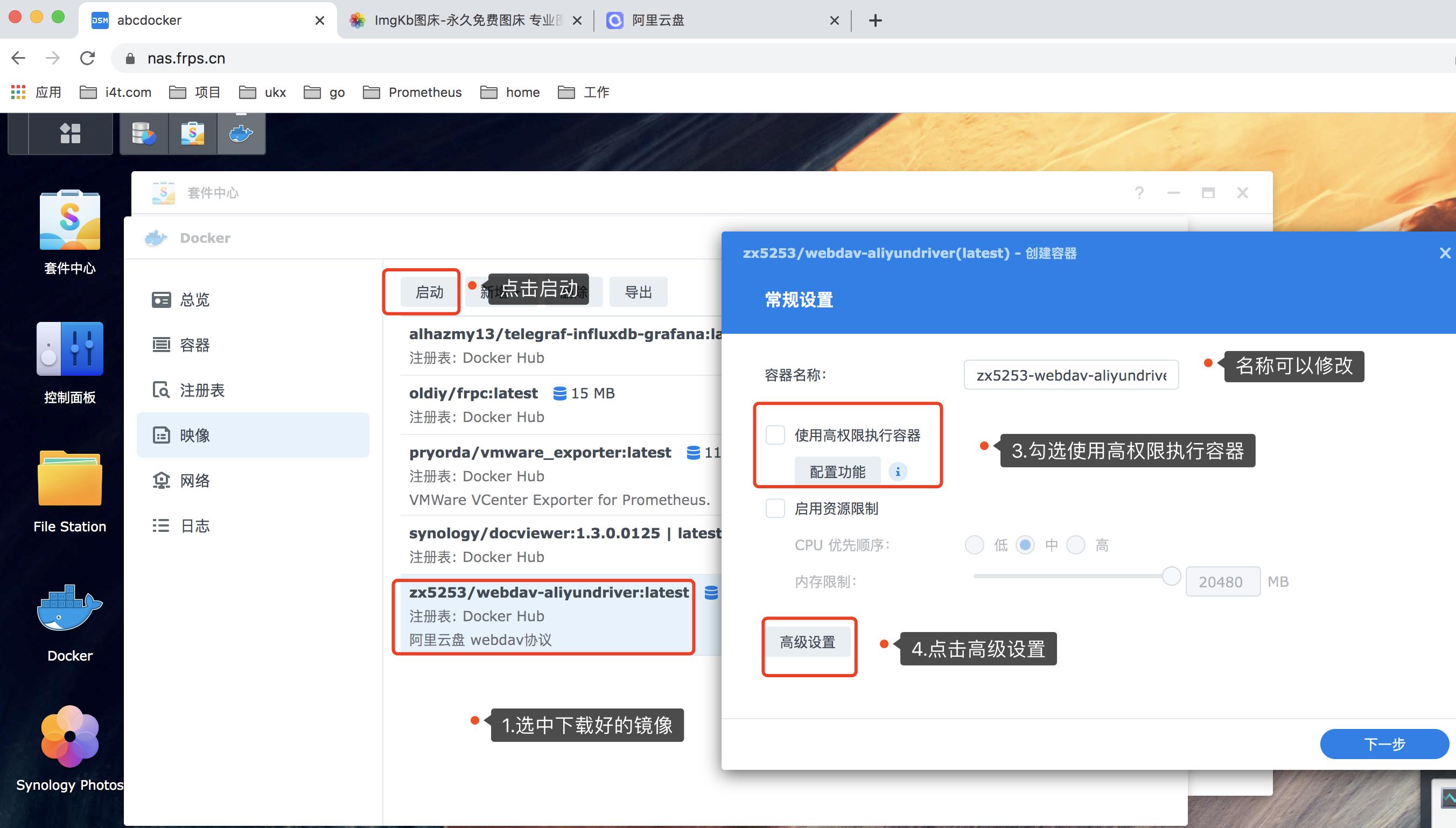Select CPU priority 中 radio button
1456x828 pixels.
pos(1025,545)
